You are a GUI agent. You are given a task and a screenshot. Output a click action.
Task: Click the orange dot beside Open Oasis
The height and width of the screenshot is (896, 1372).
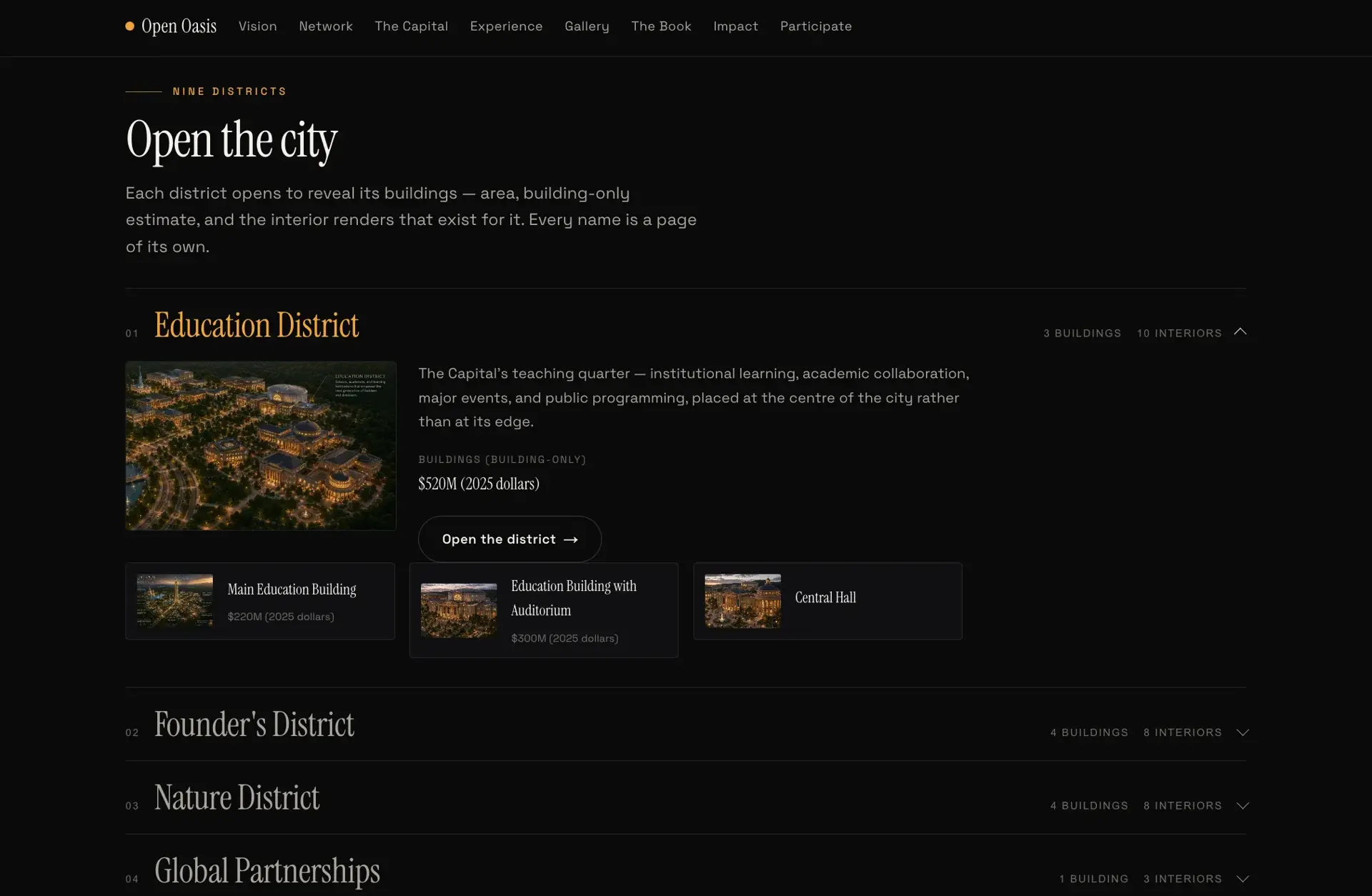130,26
